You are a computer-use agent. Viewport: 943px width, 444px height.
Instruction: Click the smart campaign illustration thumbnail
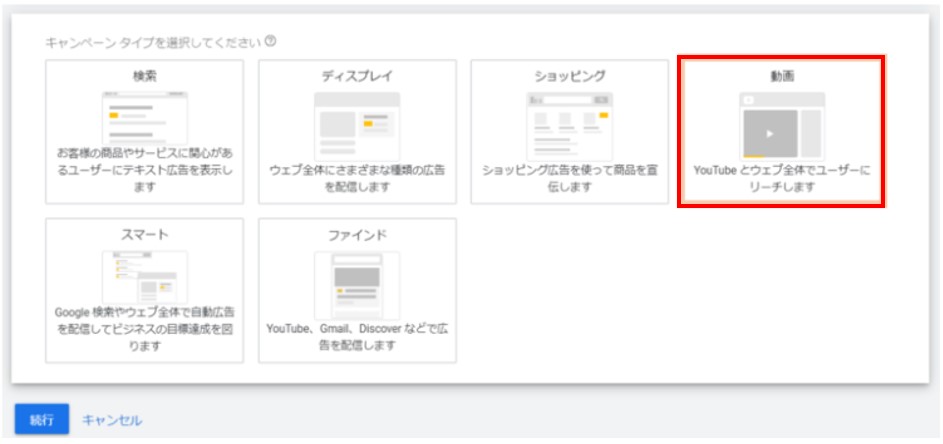(144, 277)
